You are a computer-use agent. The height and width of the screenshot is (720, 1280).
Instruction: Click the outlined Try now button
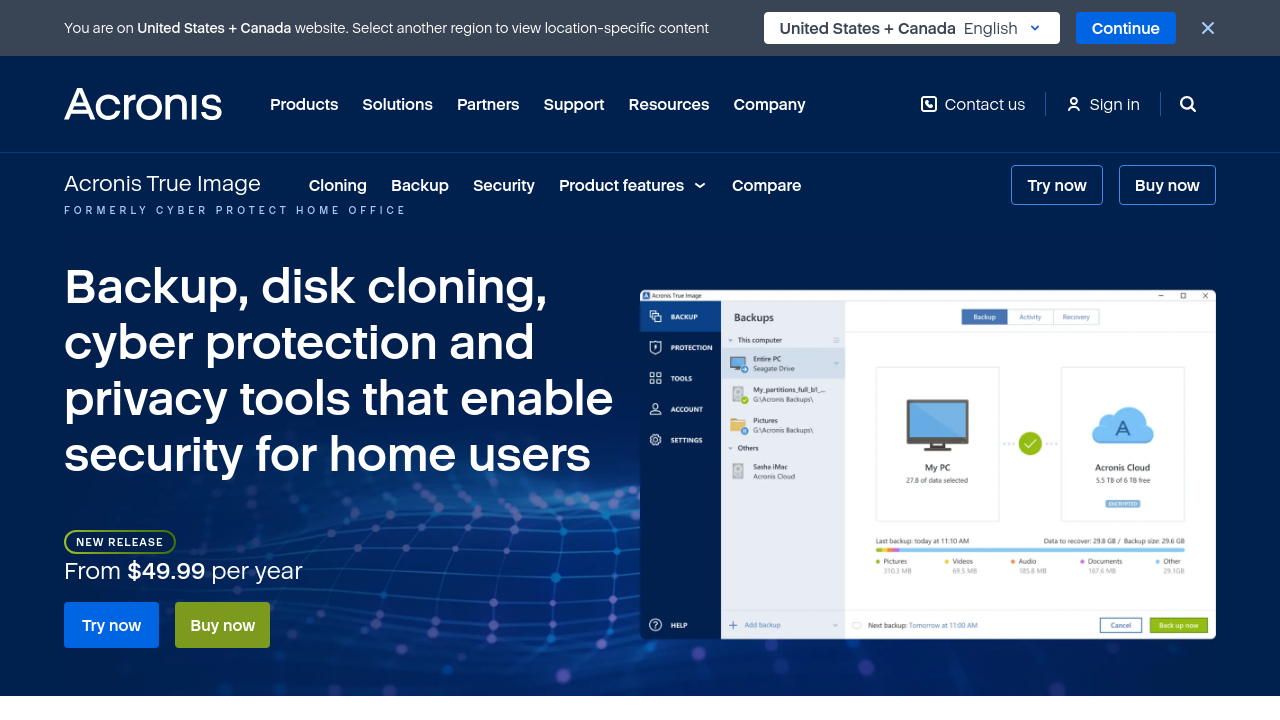(x=1056, y=185)
